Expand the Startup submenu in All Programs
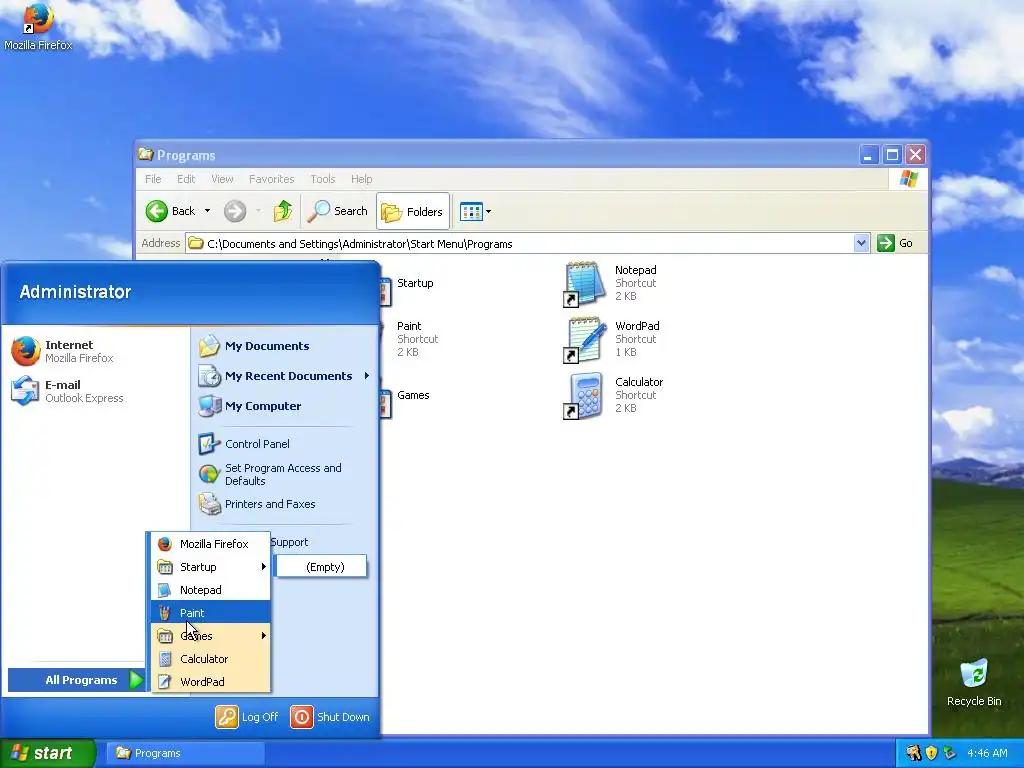1024x768 pixels. point(211,567)
